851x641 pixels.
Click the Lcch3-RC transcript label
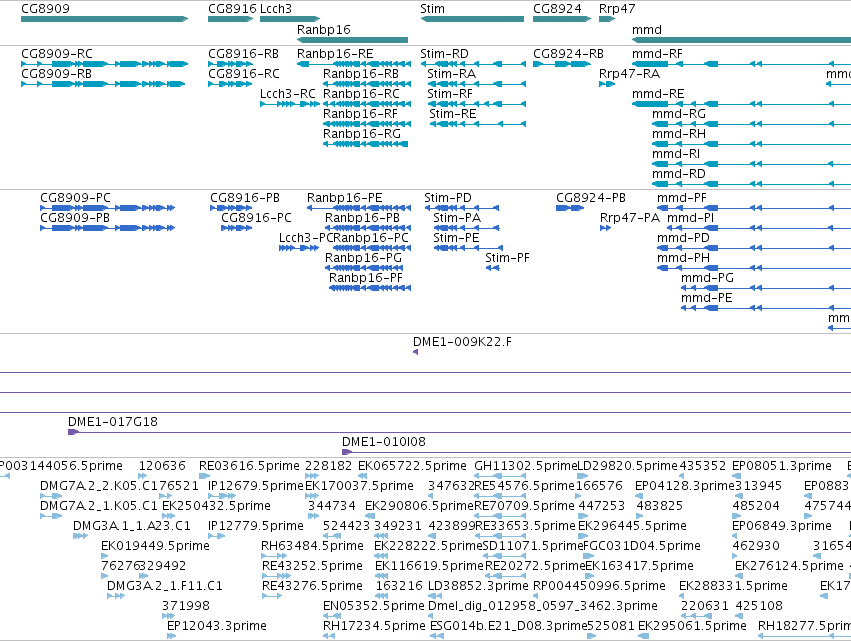click(x=288, y=94)
